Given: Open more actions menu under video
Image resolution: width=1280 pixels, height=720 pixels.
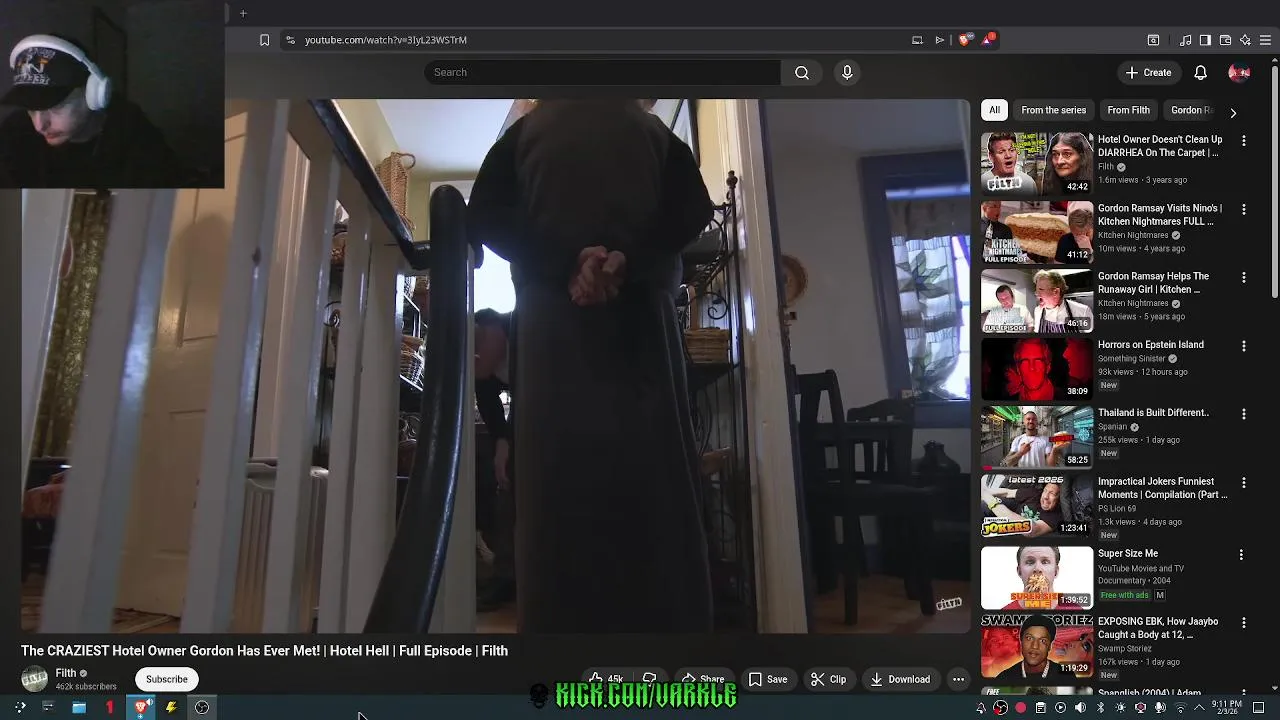Looking at the screenshot, I should point(958,679).
